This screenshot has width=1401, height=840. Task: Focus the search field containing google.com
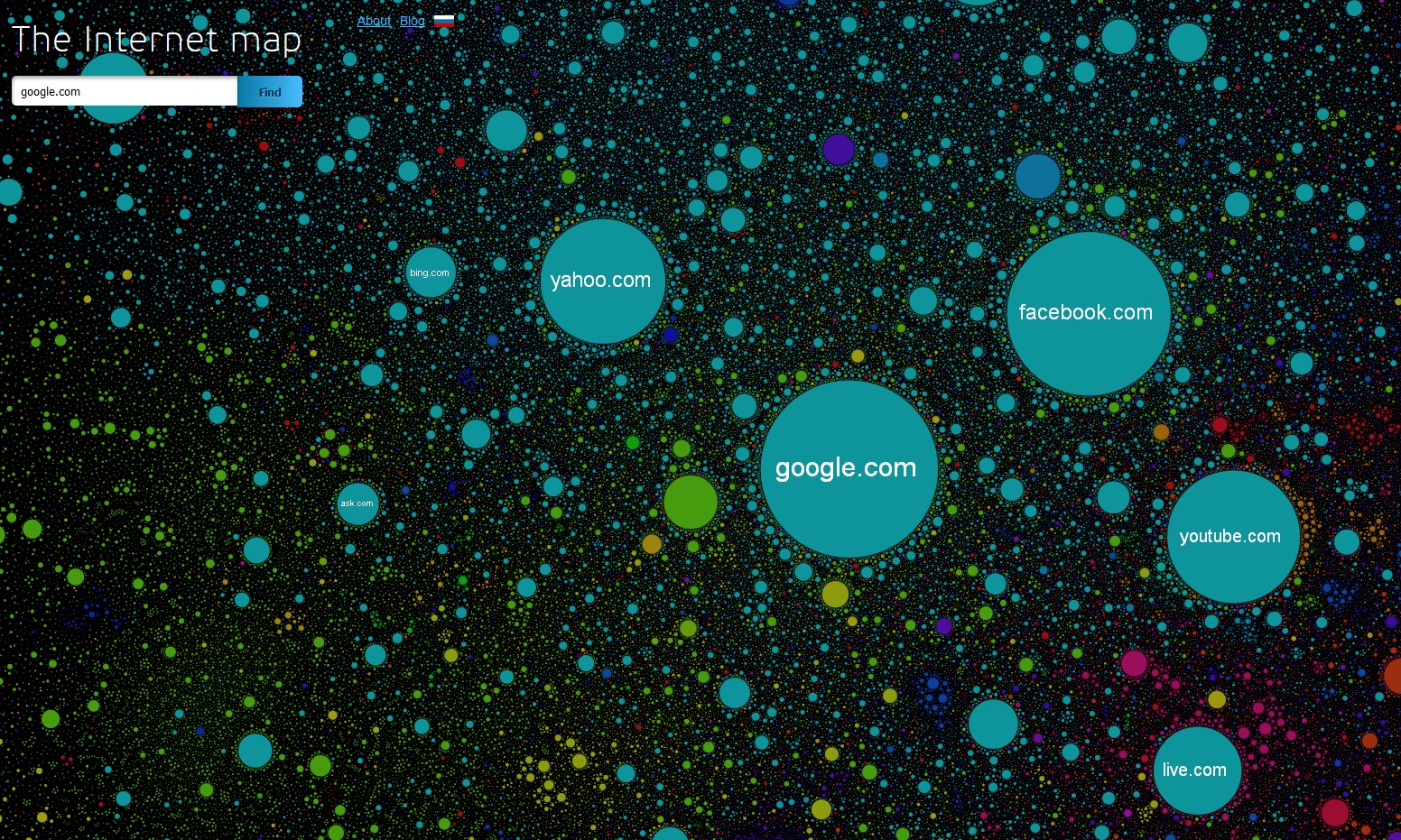[x=125, y=91]
